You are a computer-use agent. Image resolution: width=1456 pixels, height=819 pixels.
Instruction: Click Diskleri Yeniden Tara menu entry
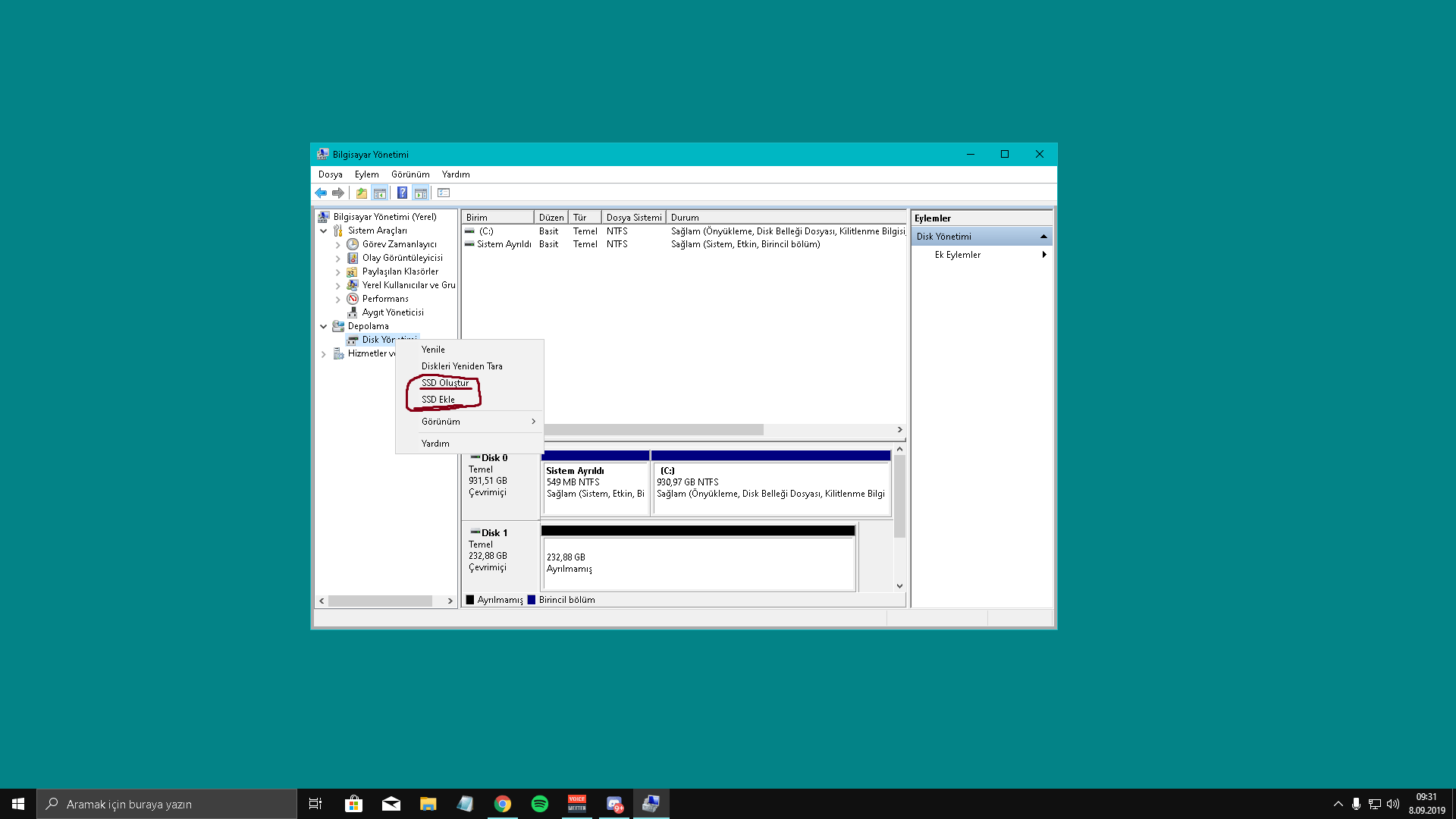[x=462, y=366]
